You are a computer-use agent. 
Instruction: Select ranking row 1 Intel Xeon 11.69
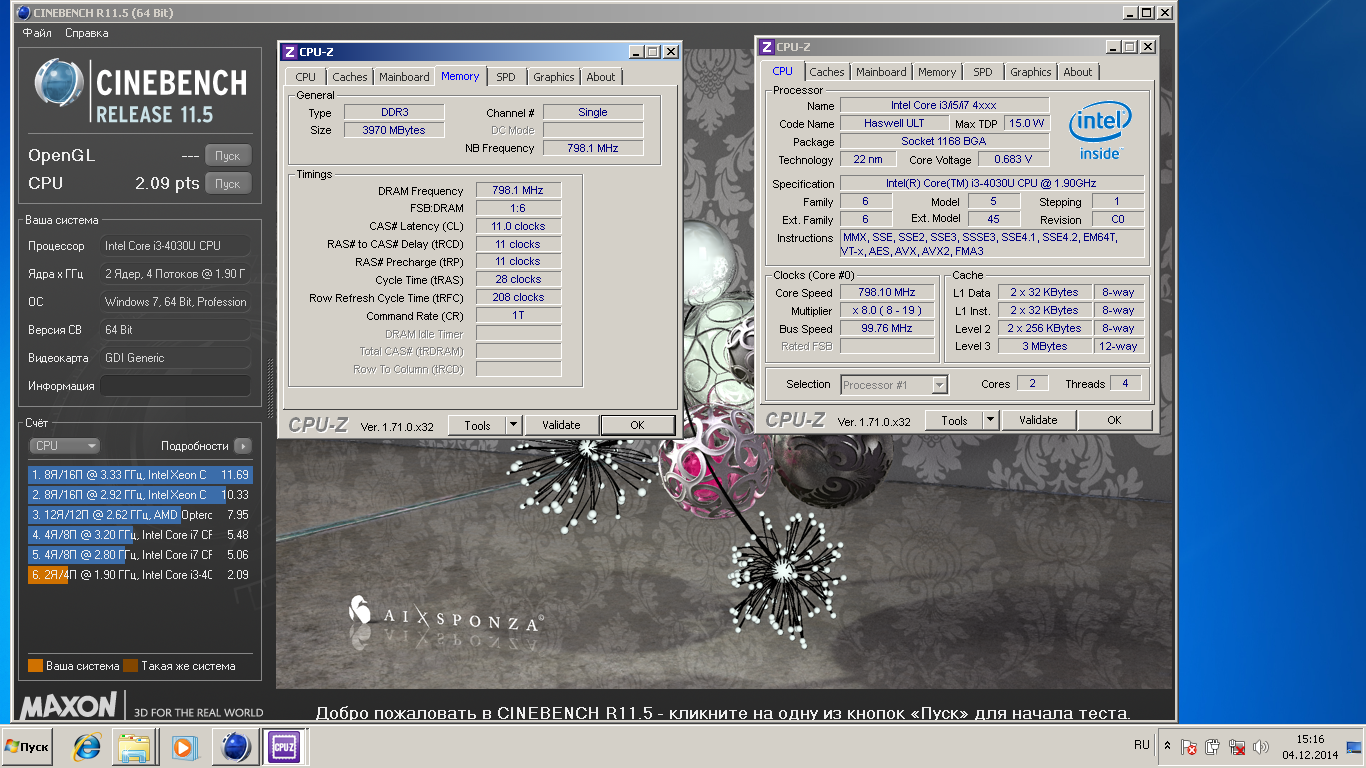[x=140, y=475]
